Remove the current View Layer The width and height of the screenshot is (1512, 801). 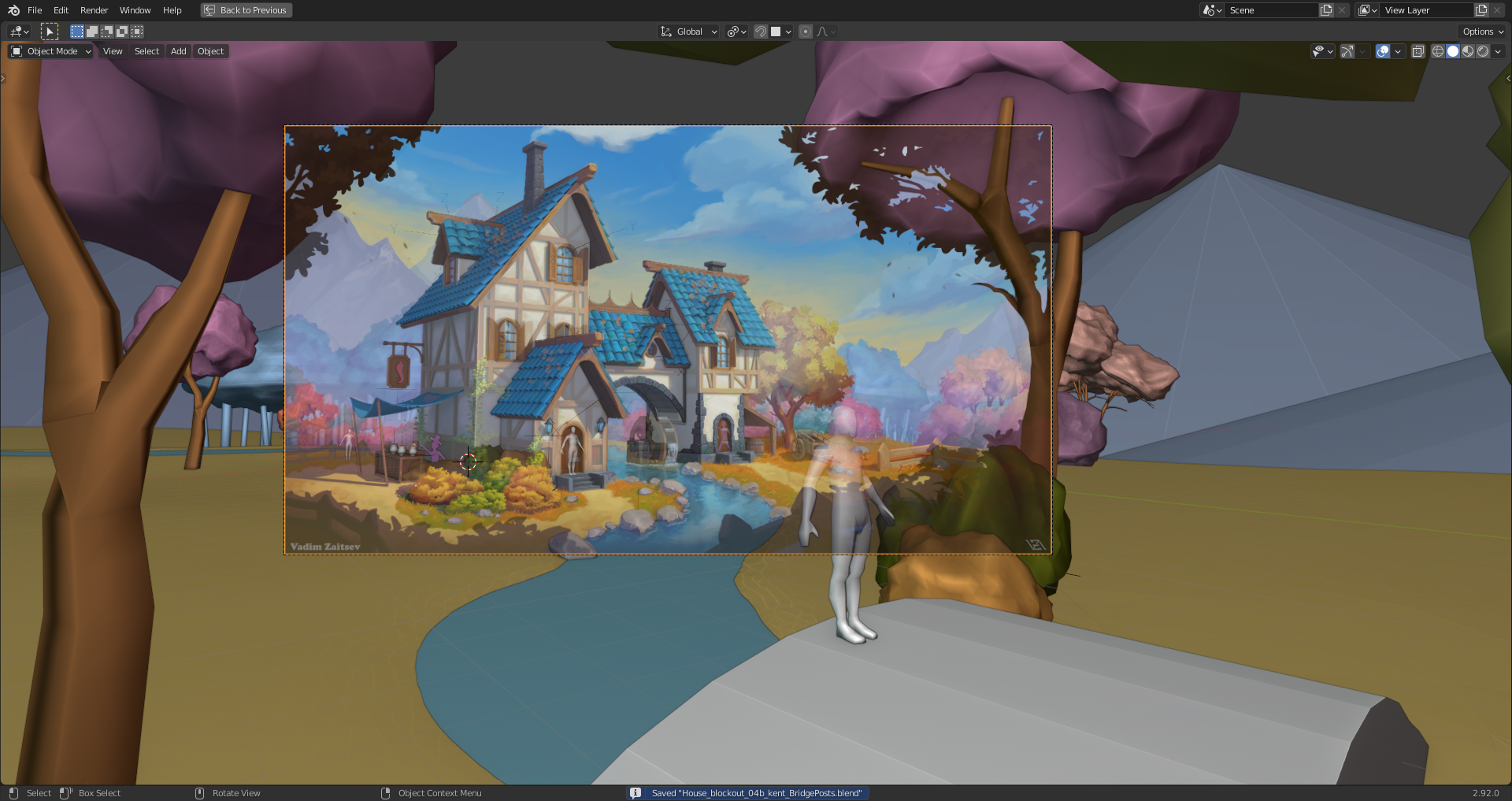(x=1497, y=10)
